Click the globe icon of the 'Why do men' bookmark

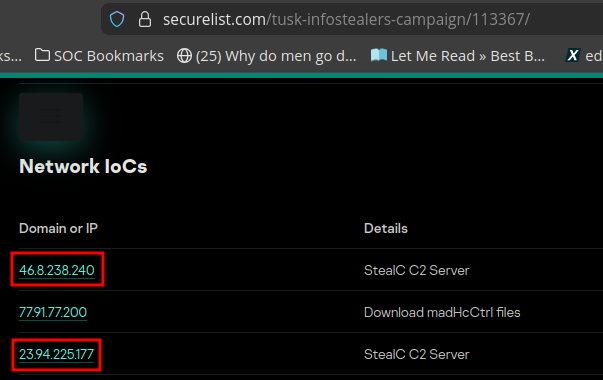(x=184, y=56)
